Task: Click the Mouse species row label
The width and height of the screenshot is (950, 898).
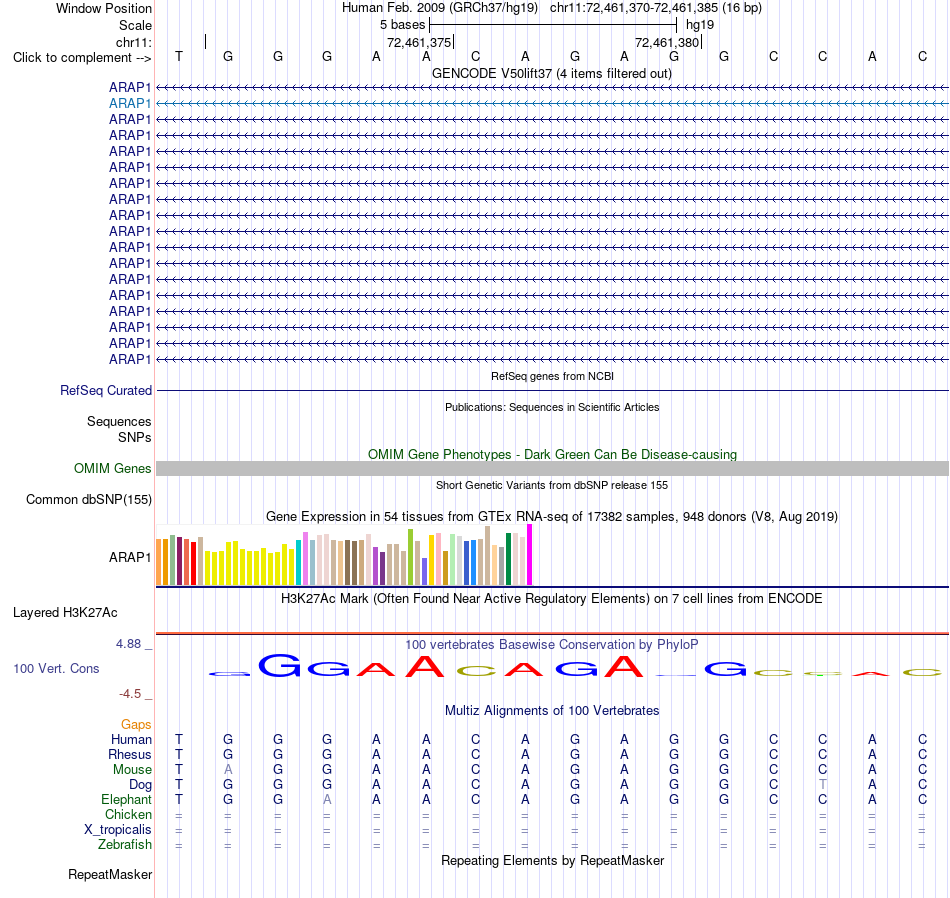Action: (x=132, y=770)
